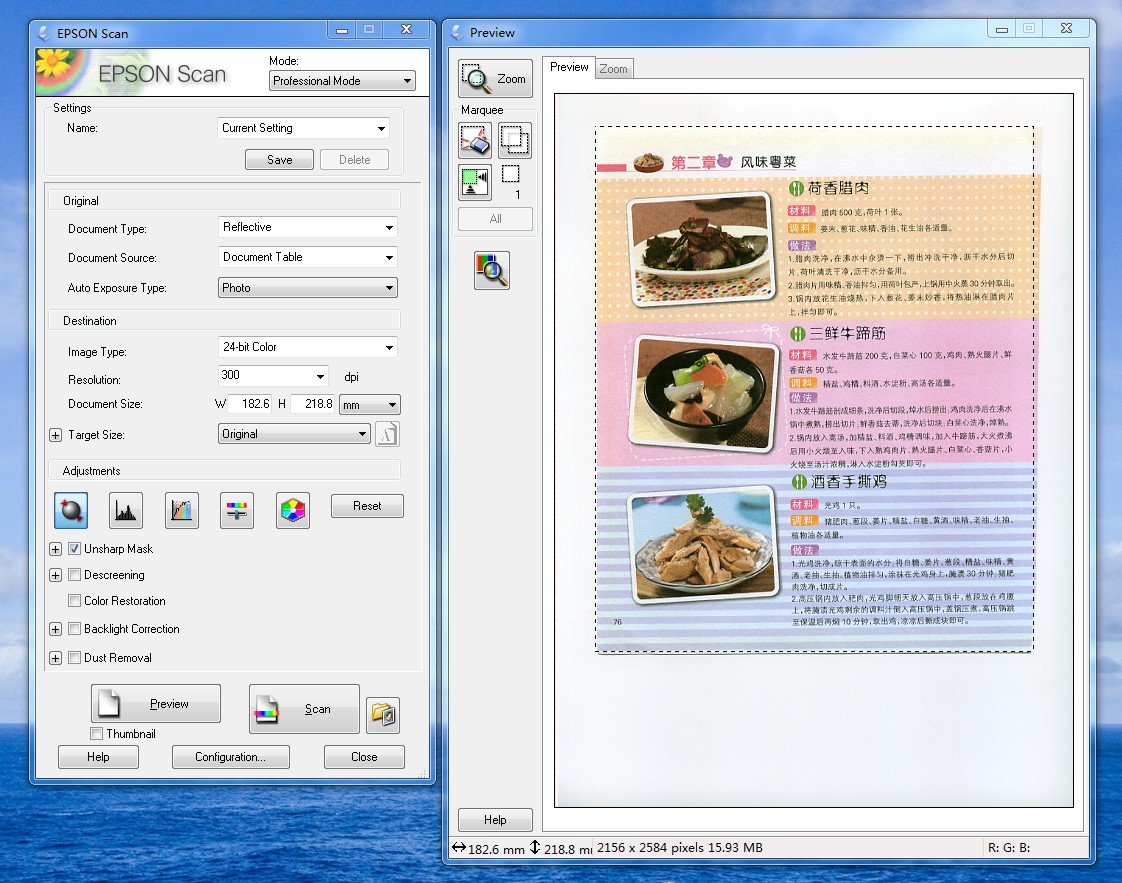The image size is (1122, 883).
Task: Open the Histogram Adjustment icon
Action: (x=126, y=510)
